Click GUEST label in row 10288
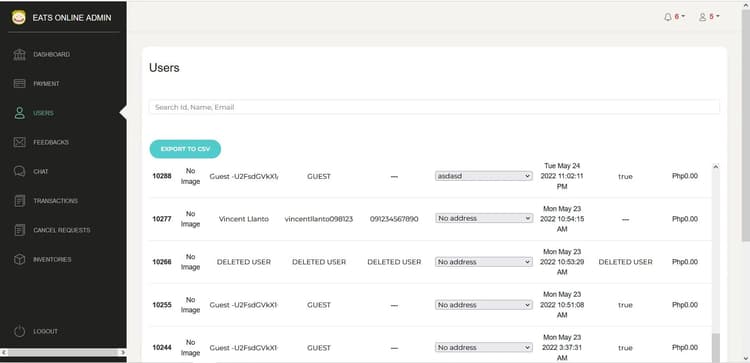The height and width of the screenshot is (363, 750). [319, 176]
